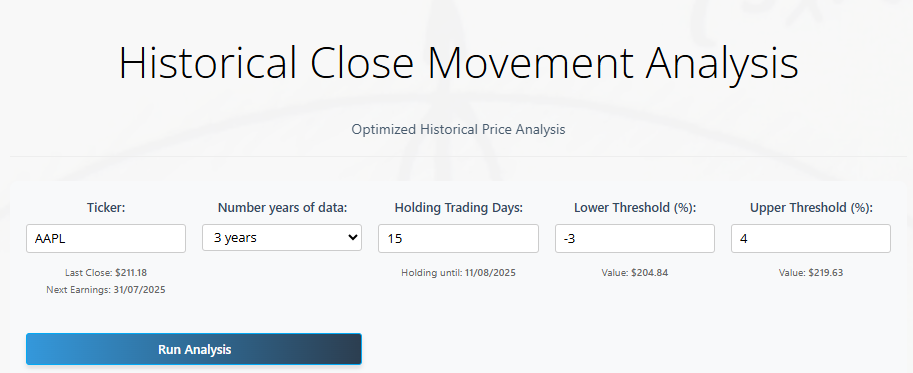Click the Holding Trading Days label

click(459, 208)
